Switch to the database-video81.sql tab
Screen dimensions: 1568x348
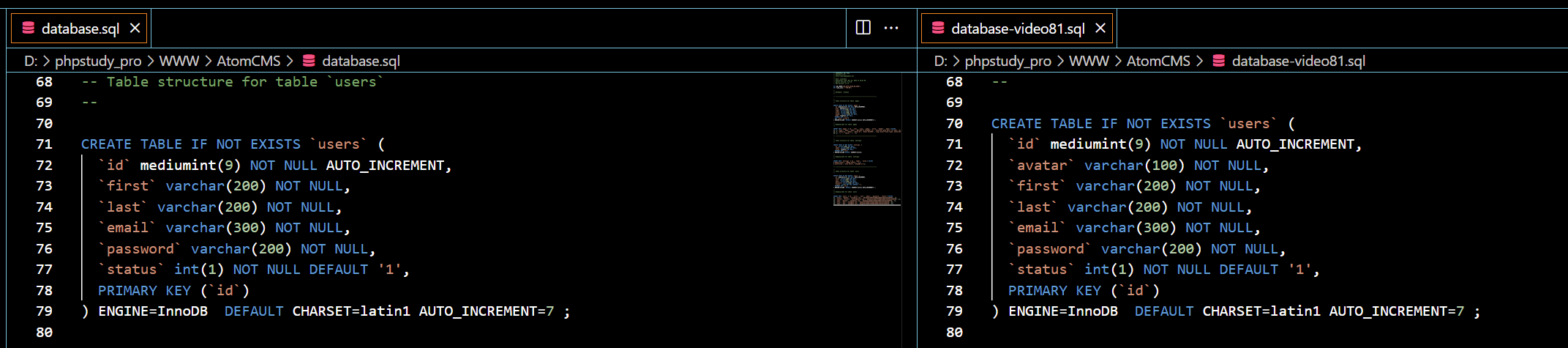1017,29
